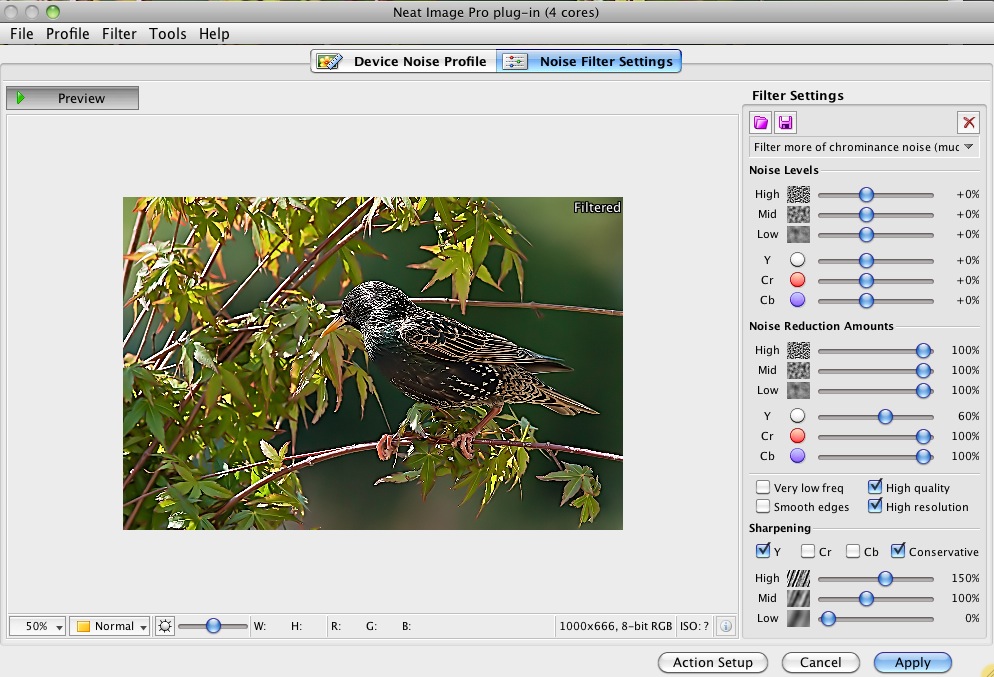994x677 pixels.
Task: Click the image info icon in status bar
Action: 726,626
